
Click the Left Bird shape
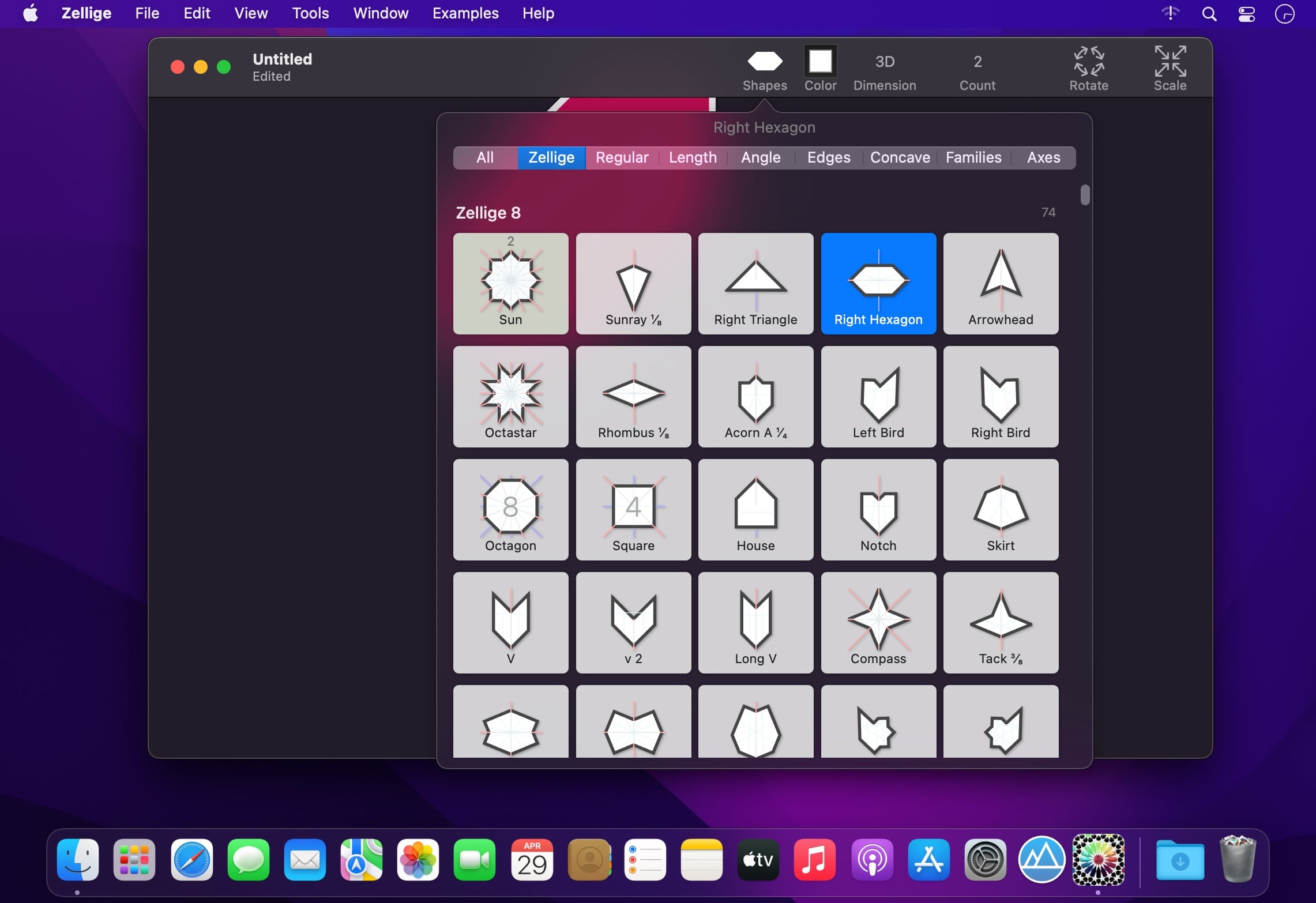pyautogui.click(x=878, y=396)
